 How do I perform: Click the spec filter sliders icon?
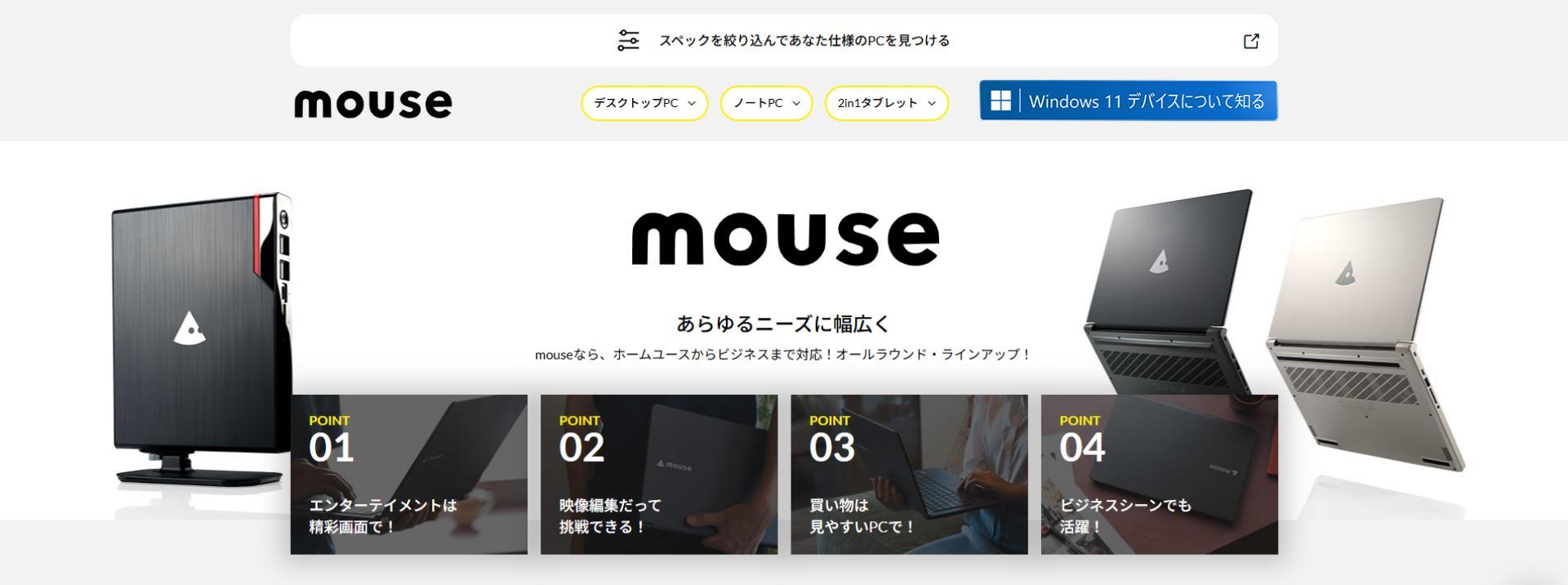pos(628,40)
